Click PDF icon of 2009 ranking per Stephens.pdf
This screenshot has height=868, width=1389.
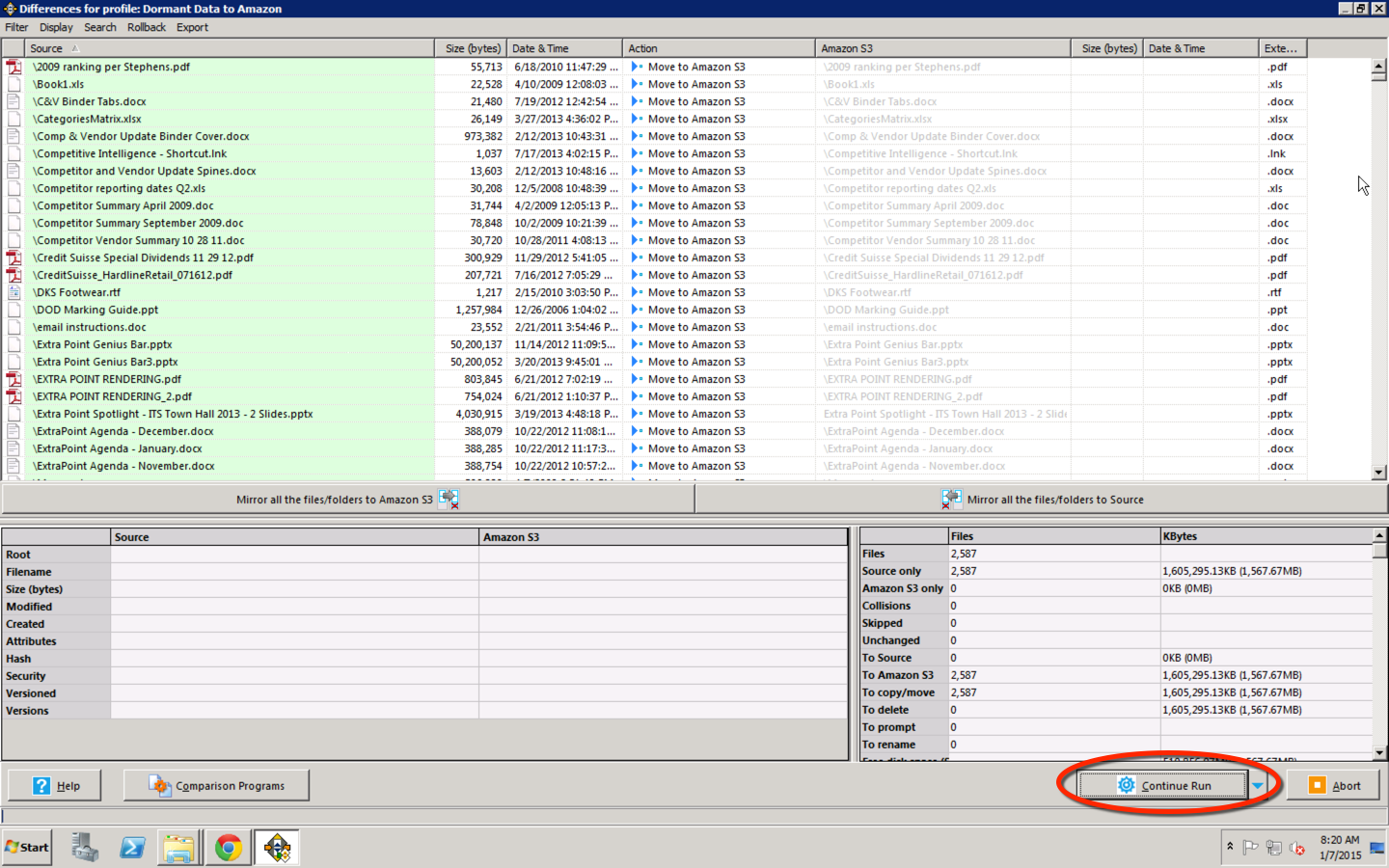[14, 67]
